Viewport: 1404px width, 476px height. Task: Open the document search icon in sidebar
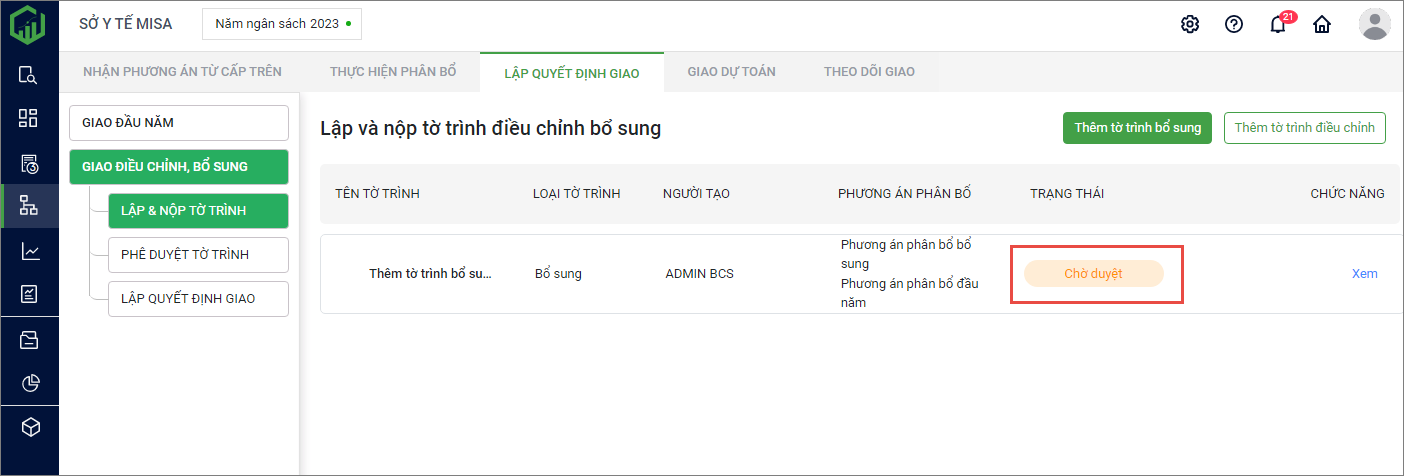[x=29, y=74]
